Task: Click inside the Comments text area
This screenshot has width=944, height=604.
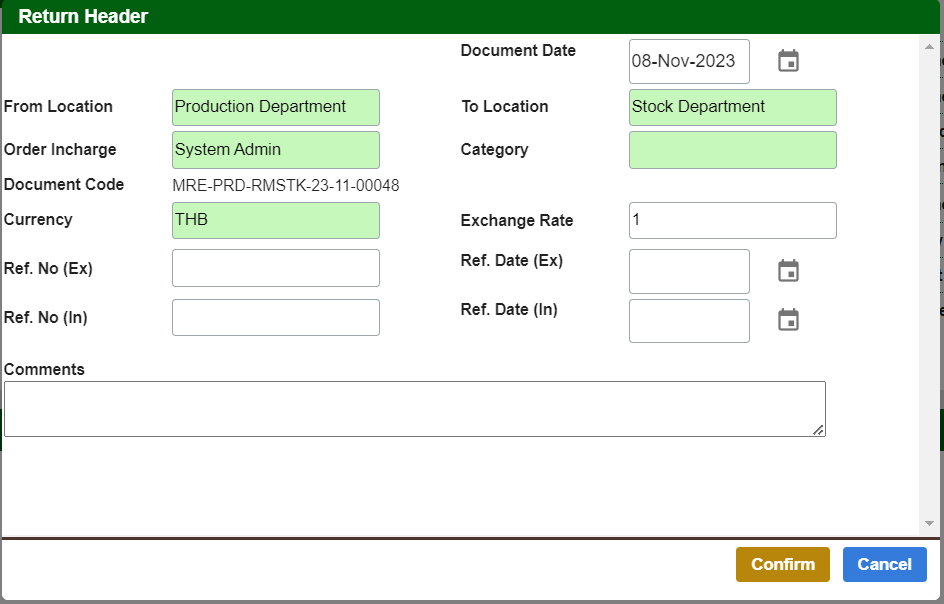Action: click(x=415, y=409)
